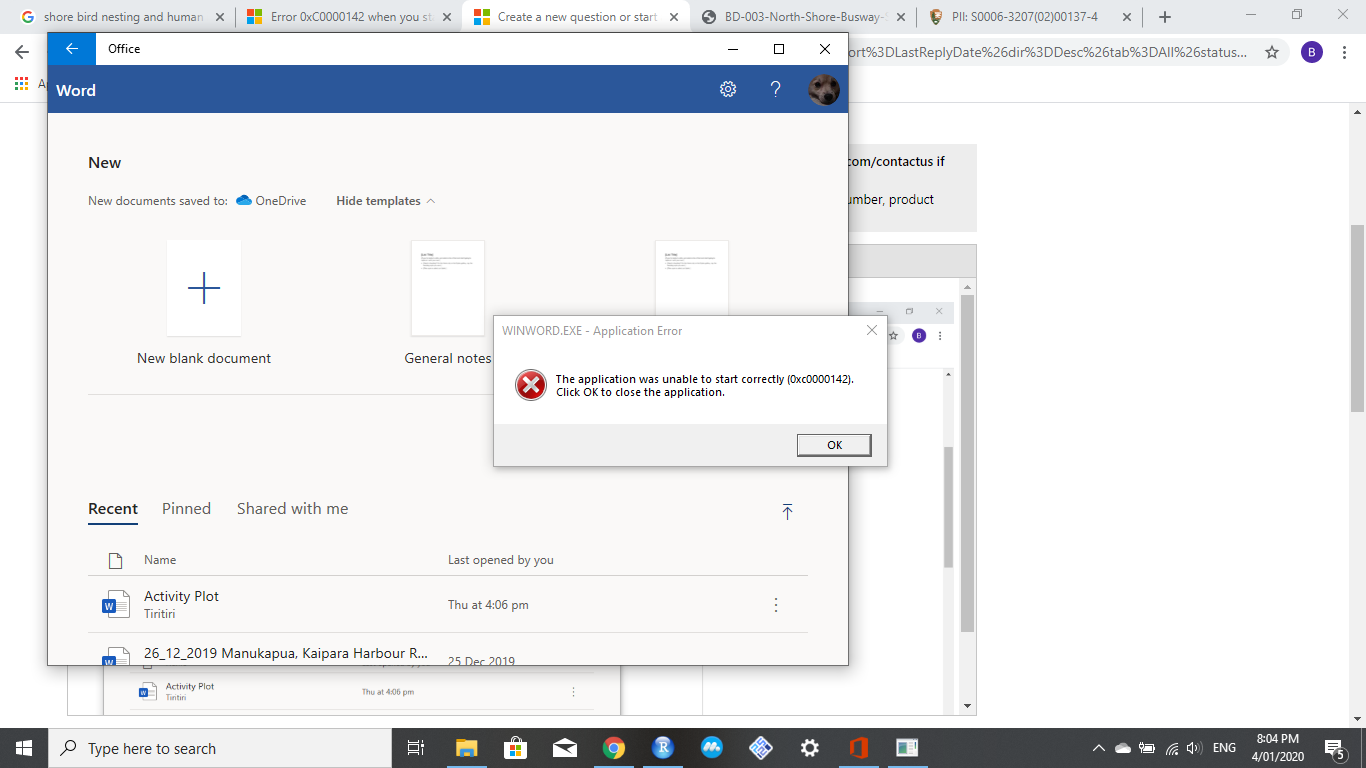1366x768 pixels.
Task: Click the embedded screenshot's vertical scrollbar
Action: 967,463
